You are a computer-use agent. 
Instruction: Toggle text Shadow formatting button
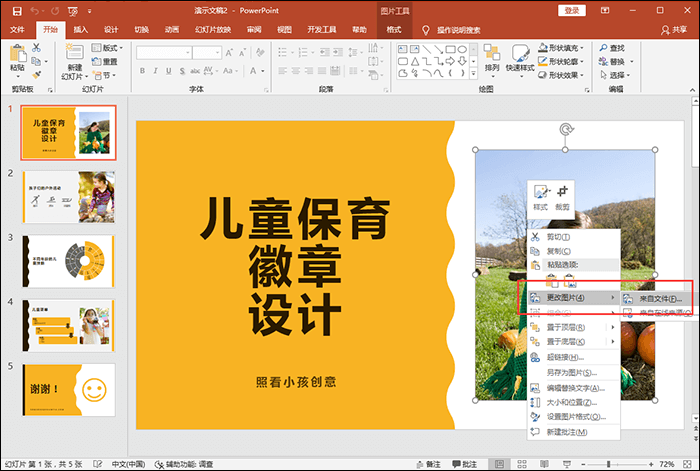click(182, 71)
